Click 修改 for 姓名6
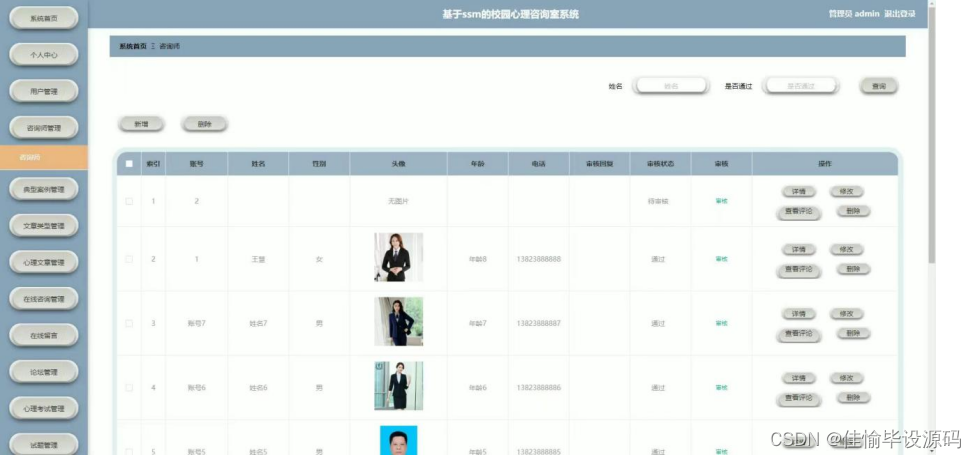The width and height of the screenshot is (976, 458). click(847, 378)
